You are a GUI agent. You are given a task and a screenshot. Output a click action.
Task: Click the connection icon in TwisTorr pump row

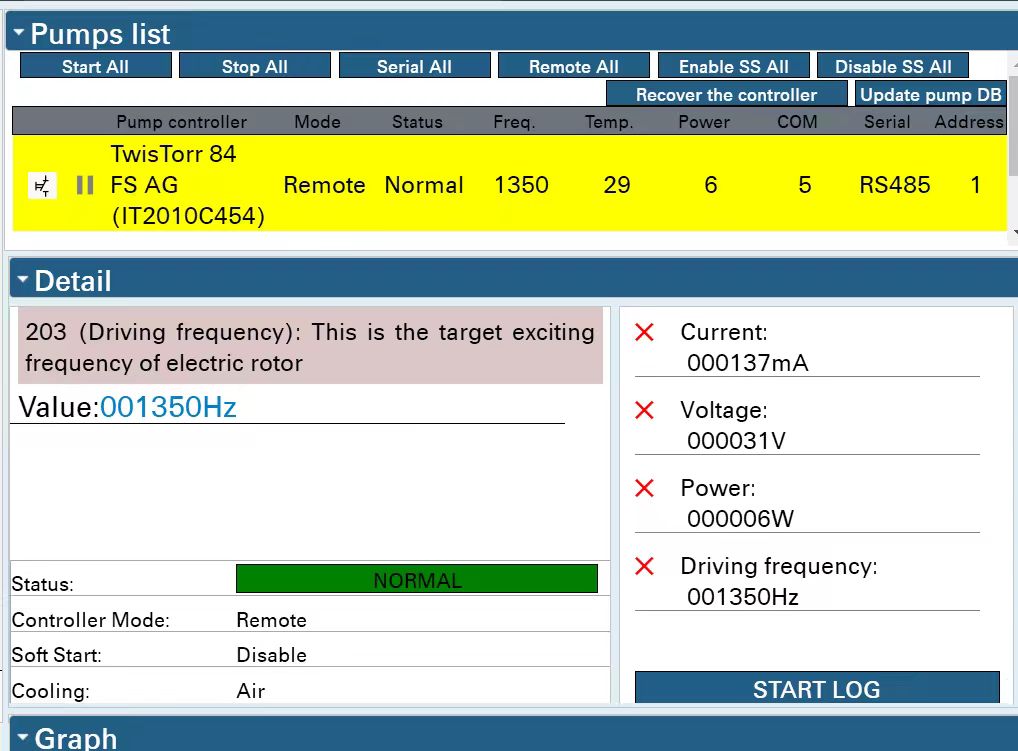[x=42, y=186]
